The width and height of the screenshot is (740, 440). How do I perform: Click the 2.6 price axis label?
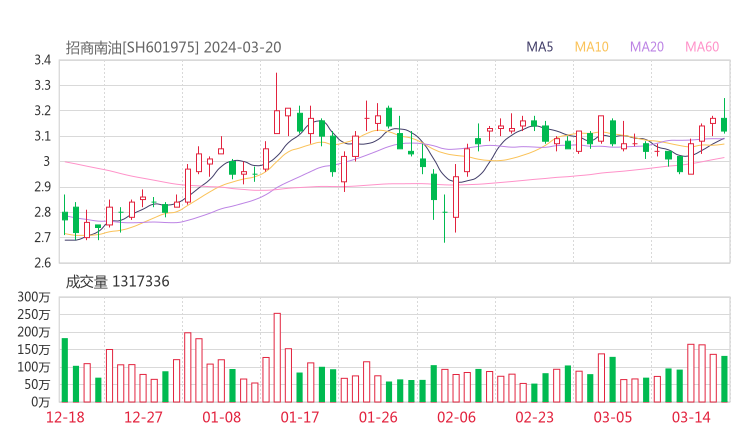pyautogui.click(x=42, y=263)
